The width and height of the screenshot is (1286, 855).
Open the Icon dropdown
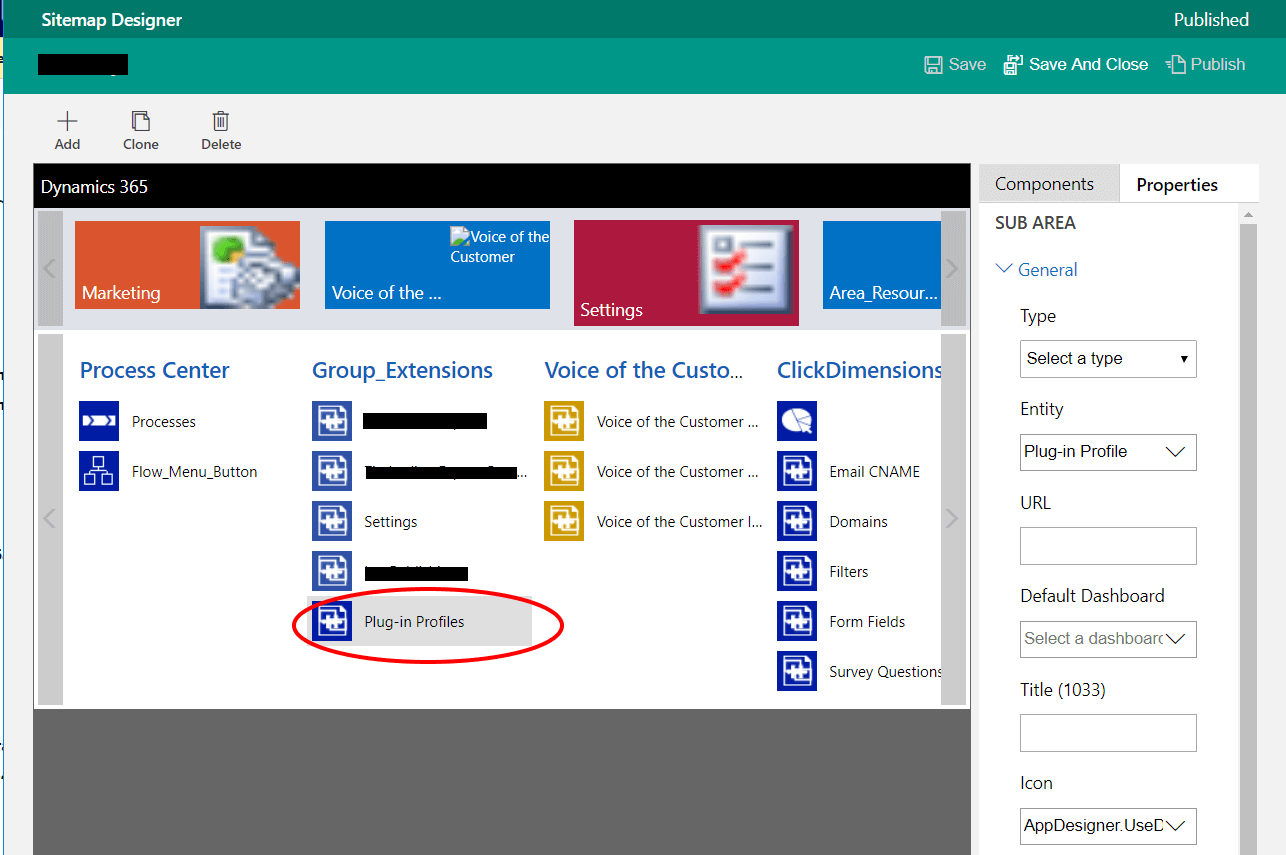[x=1108, y=826]
